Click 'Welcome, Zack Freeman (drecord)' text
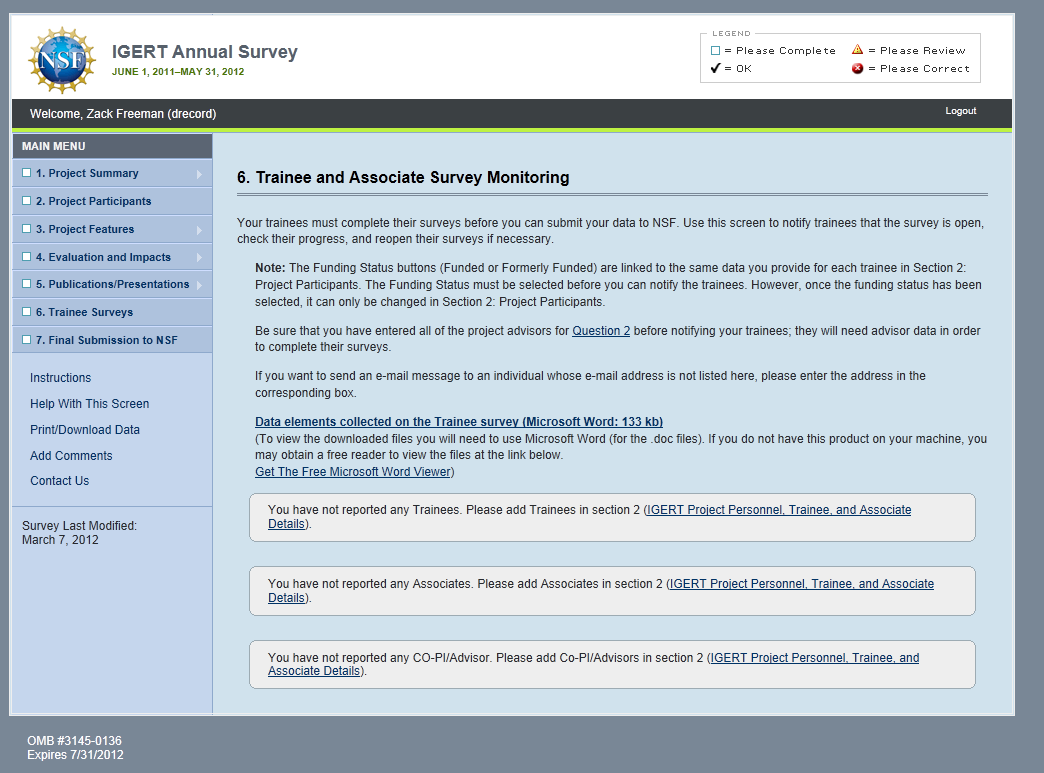 coord(123,114)
